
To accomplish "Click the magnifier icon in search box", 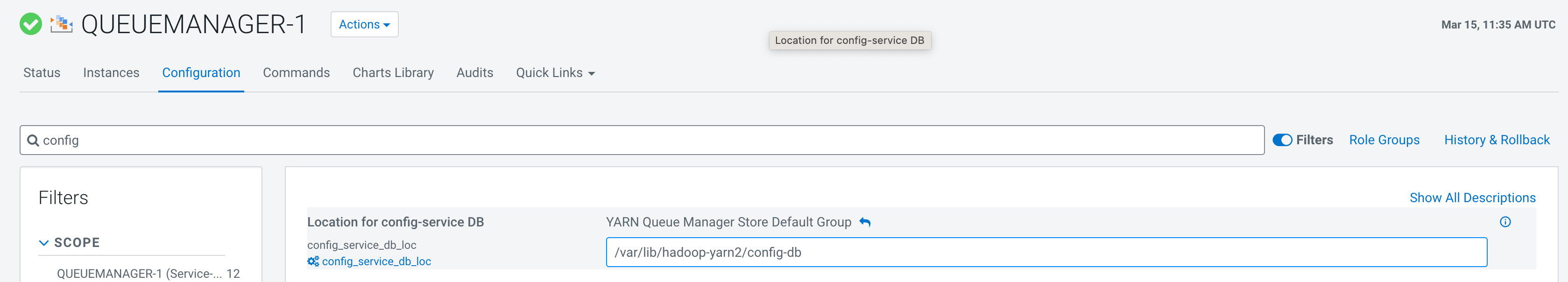I will coord(33,141).
